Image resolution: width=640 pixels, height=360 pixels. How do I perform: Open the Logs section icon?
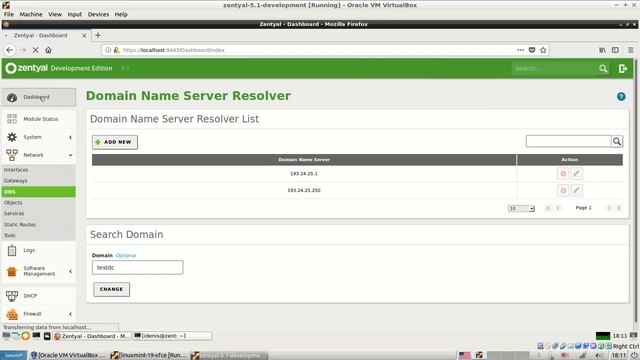[12, 250]
